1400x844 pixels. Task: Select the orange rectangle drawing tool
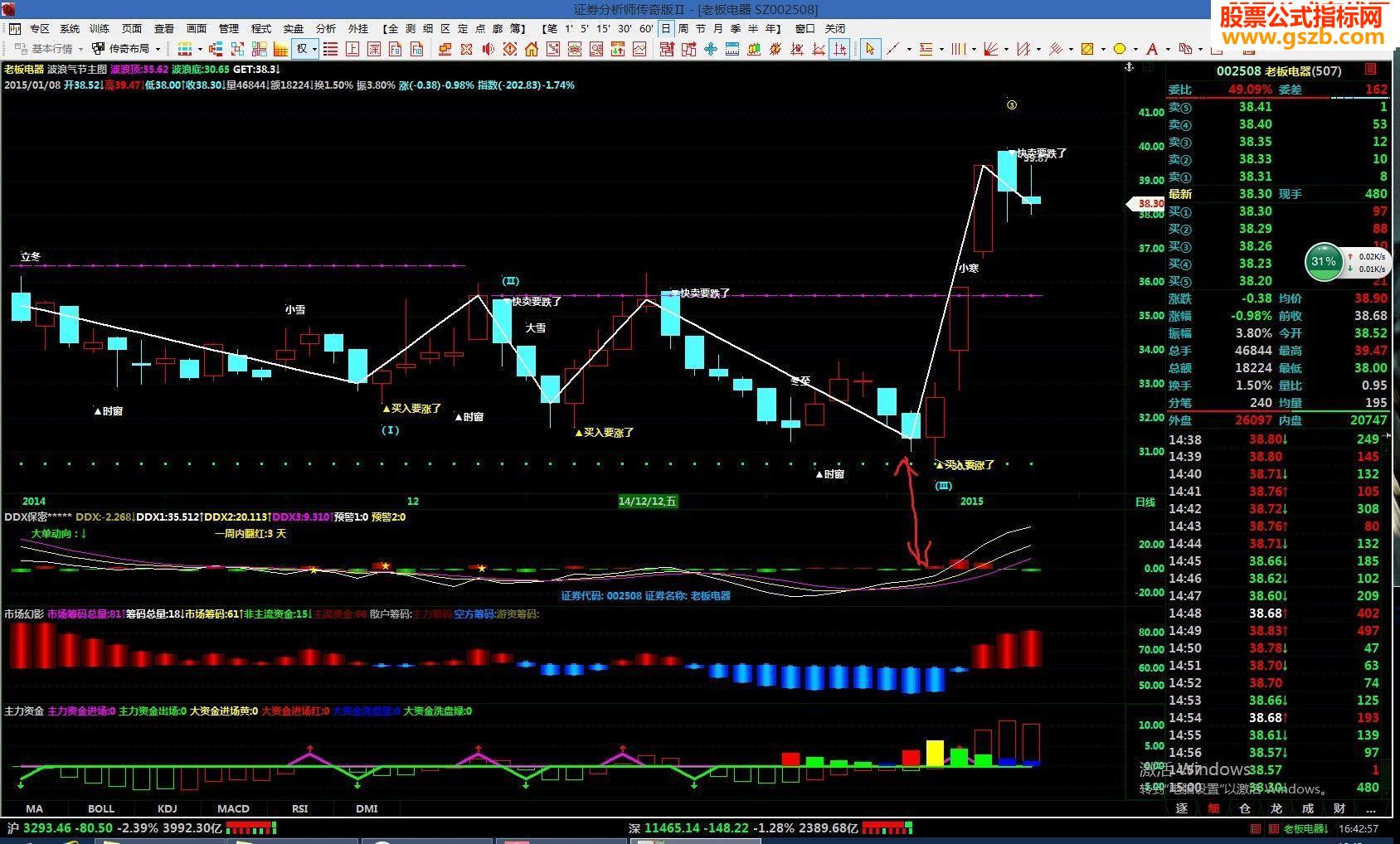pos(1087,49)
